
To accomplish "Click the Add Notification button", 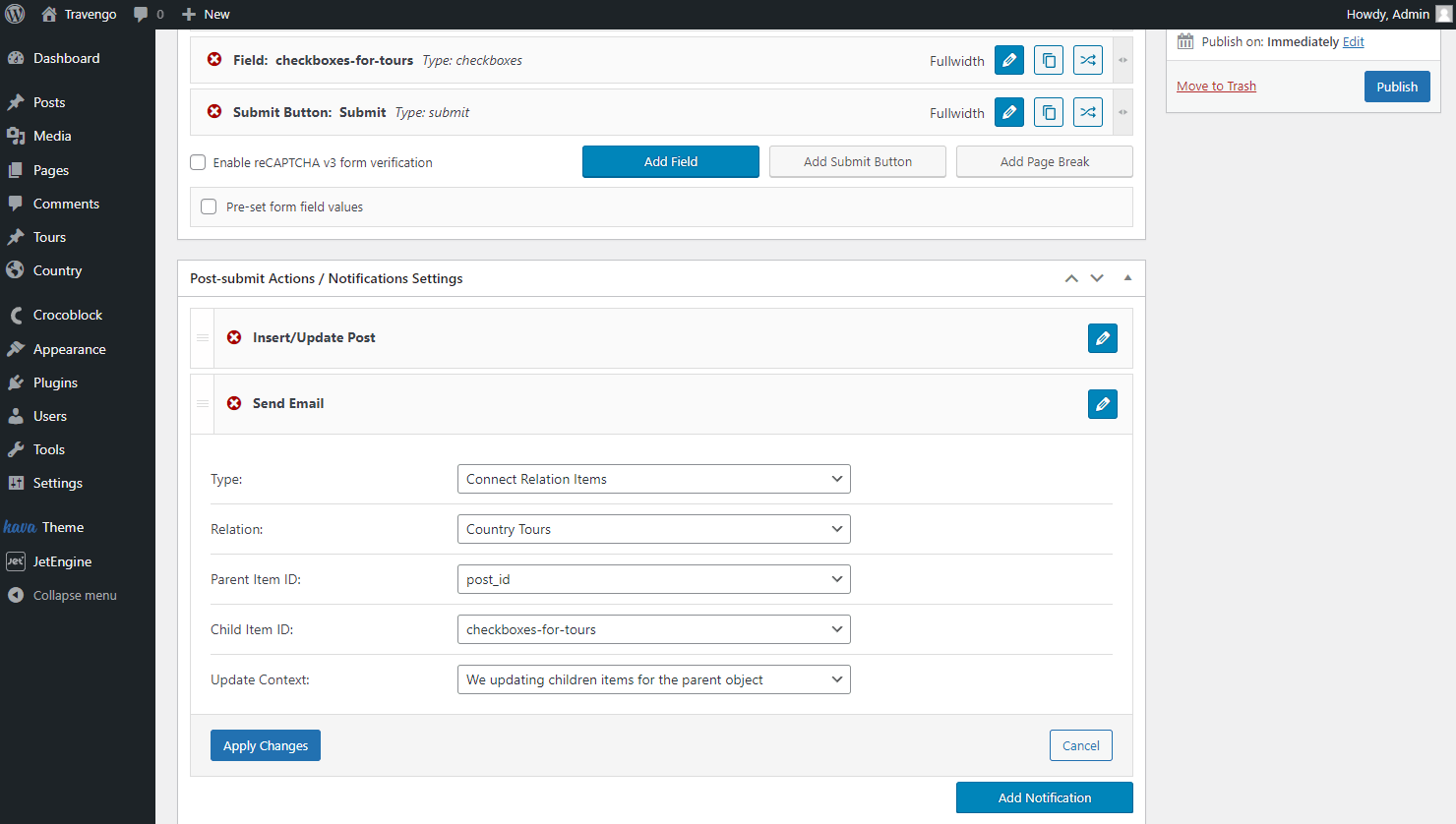I will (1045, 797).
